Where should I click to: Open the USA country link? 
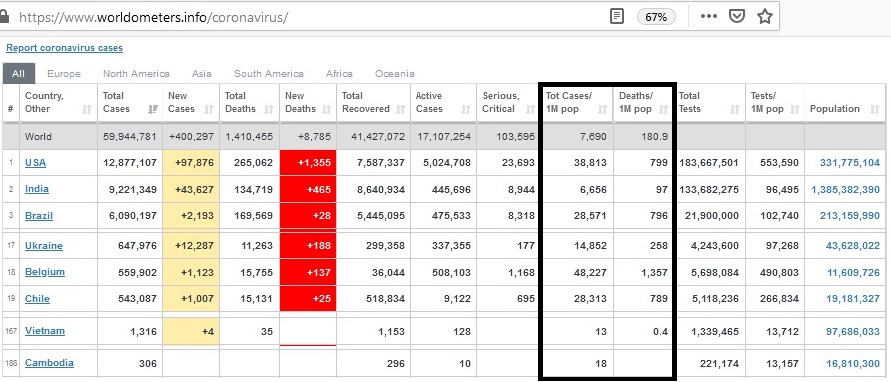pos(35,163)
